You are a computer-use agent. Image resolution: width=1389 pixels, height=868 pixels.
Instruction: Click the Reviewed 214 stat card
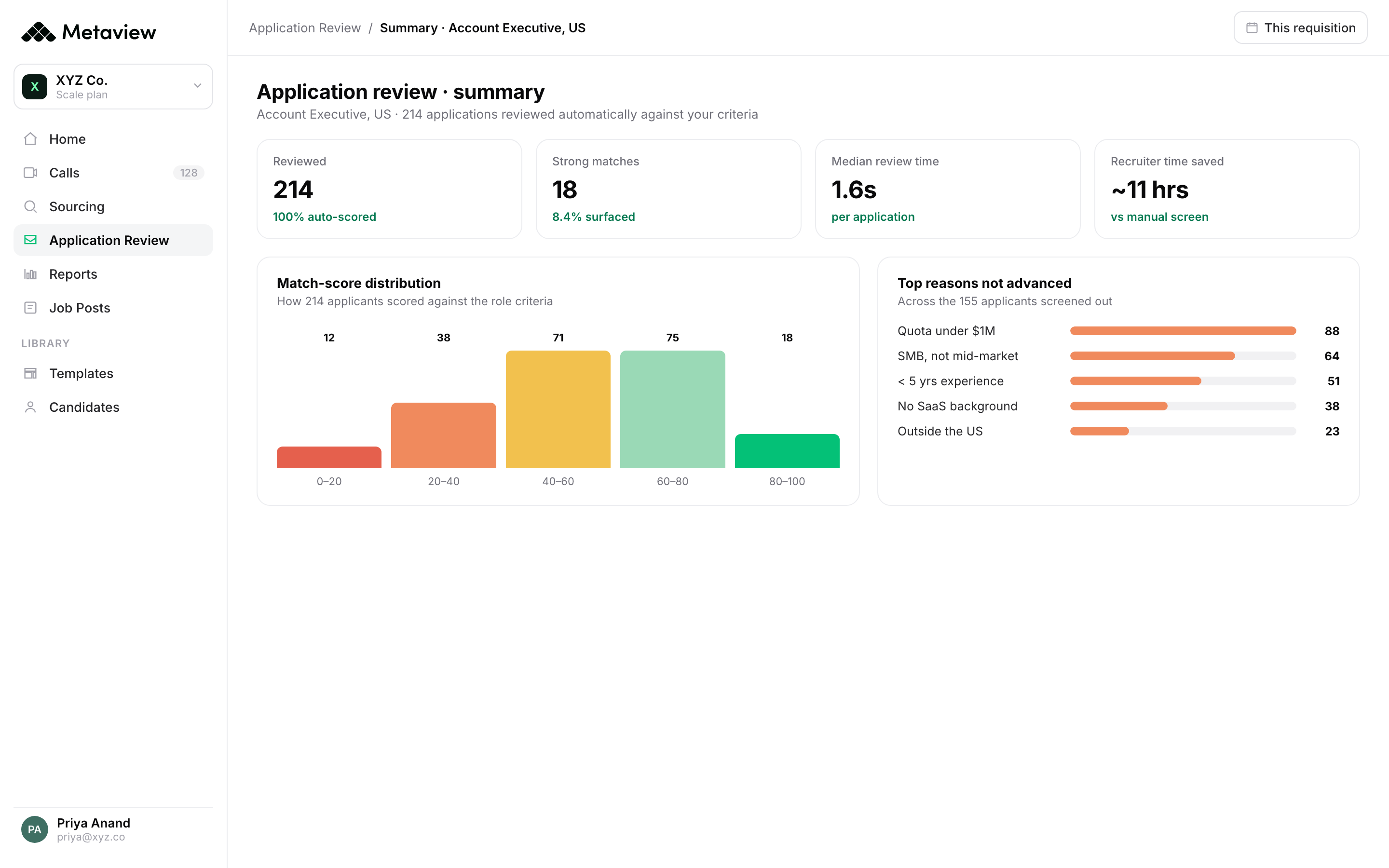(389, 189)
